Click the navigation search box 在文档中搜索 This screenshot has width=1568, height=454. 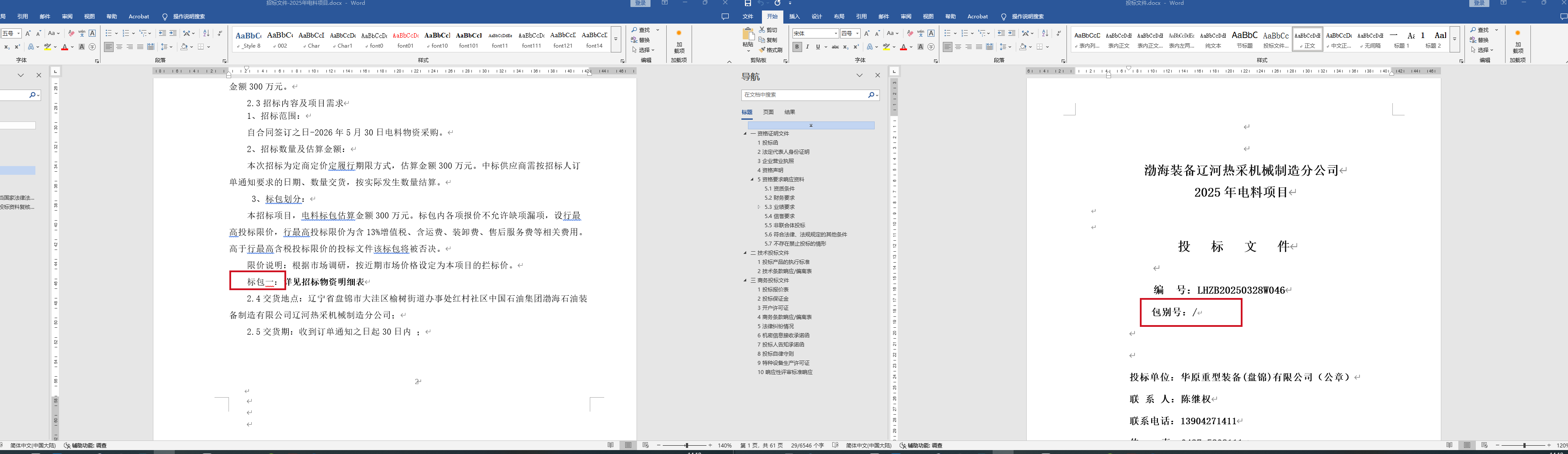click(805, 95)
